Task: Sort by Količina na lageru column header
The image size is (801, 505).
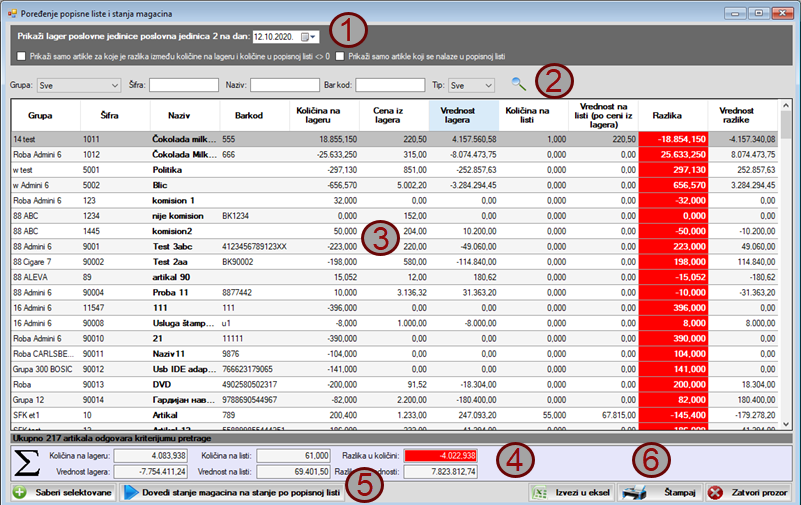Action: [x=324, y=115]
